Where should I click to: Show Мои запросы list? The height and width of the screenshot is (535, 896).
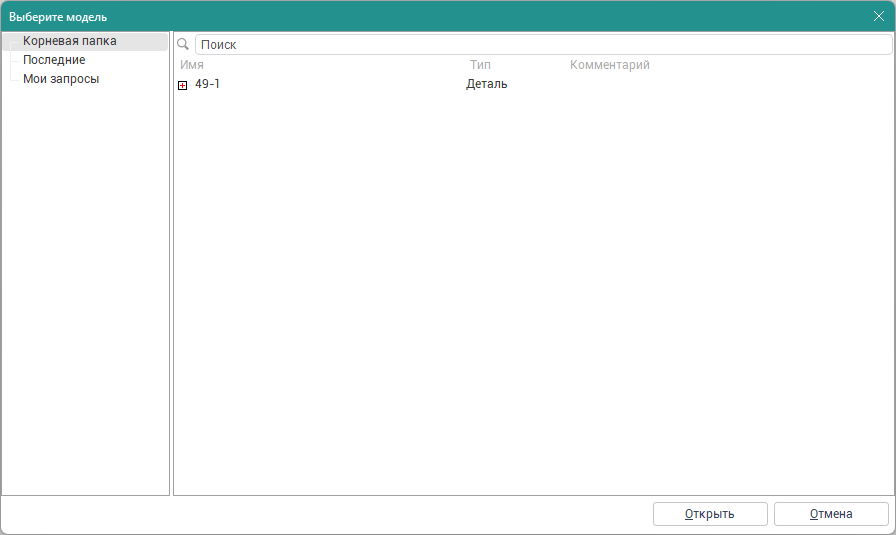[61, 79]
